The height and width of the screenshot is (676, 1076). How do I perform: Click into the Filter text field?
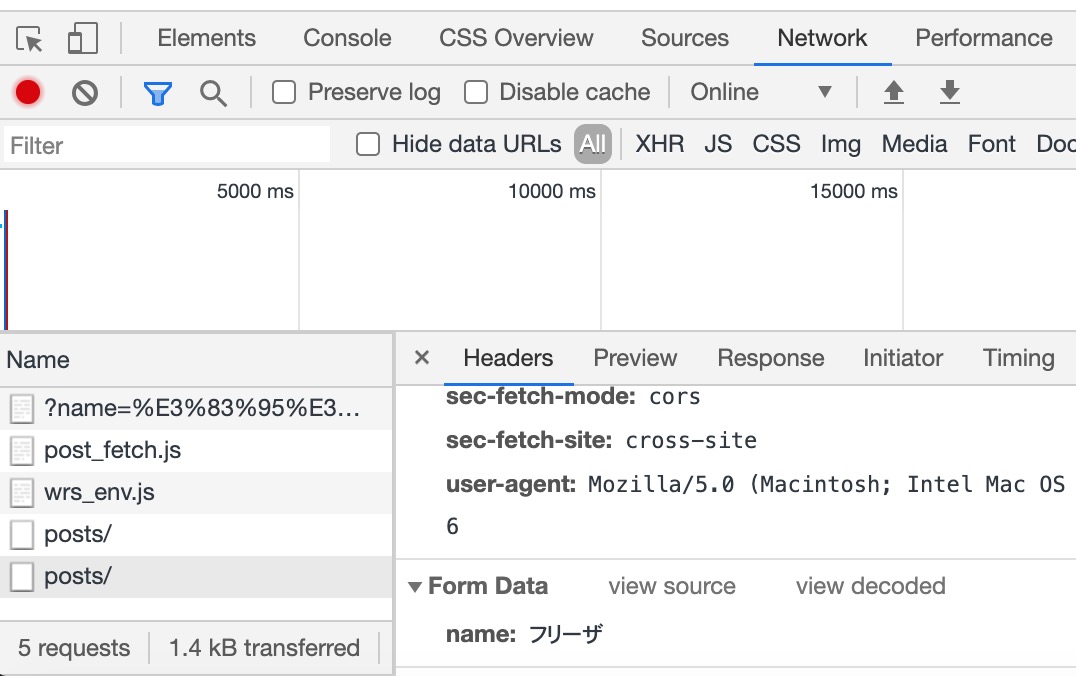click(x=167, y=145)
